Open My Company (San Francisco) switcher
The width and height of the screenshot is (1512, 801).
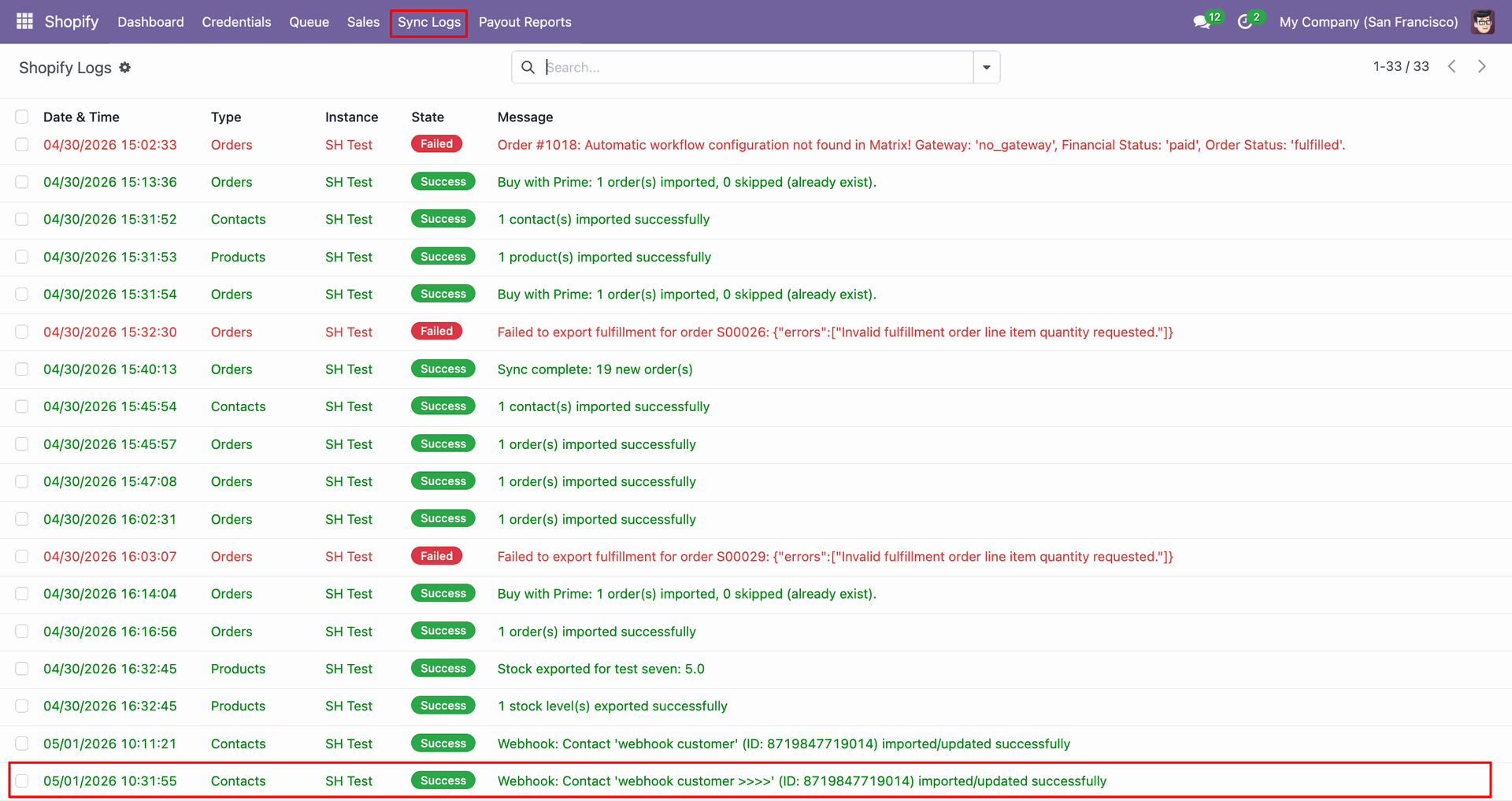pos(1369,22)
